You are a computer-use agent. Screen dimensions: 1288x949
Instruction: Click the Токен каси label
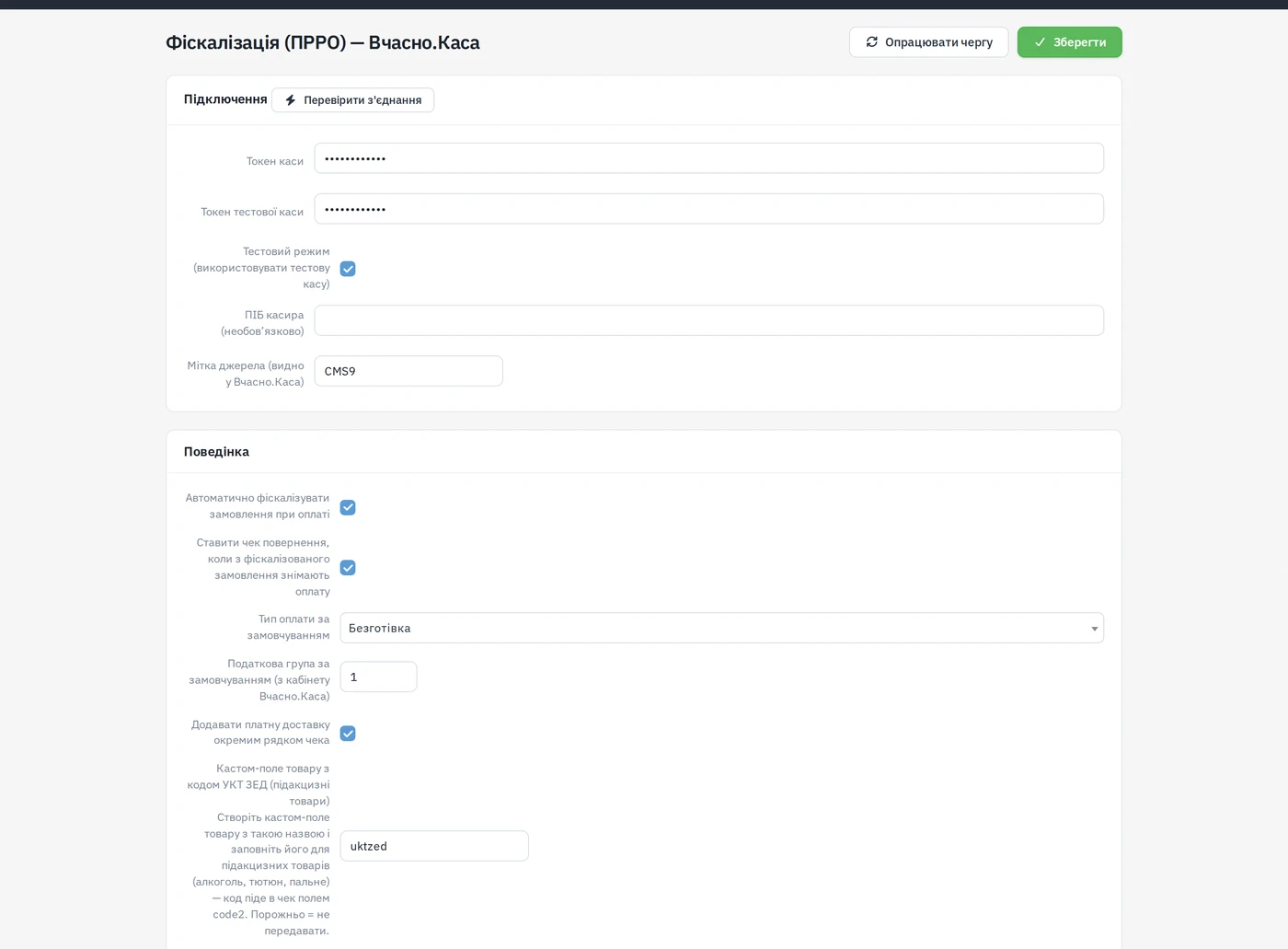click(275, 161)
